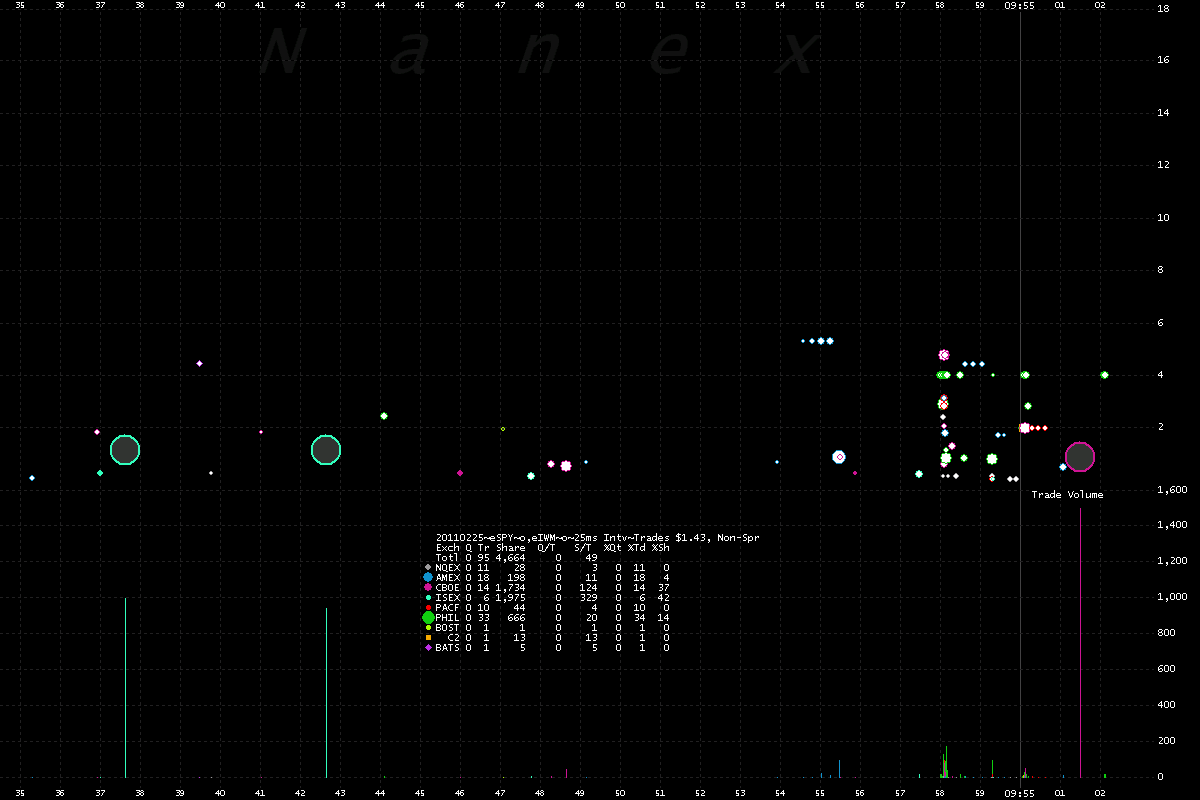Click the 'Totl' summary row label

click(448, 557)
